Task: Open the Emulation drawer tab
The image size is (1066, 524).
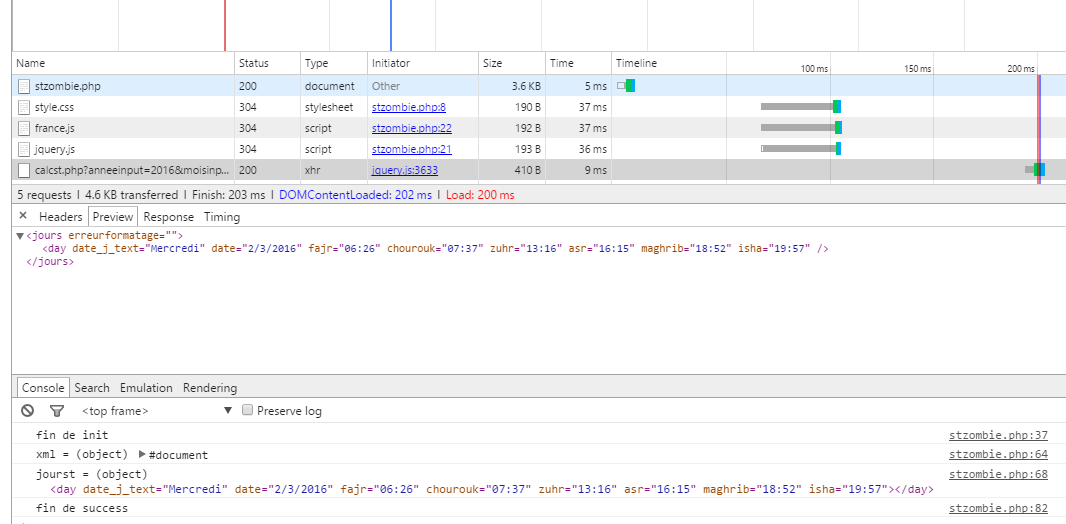Action: [x=146, y=388]
